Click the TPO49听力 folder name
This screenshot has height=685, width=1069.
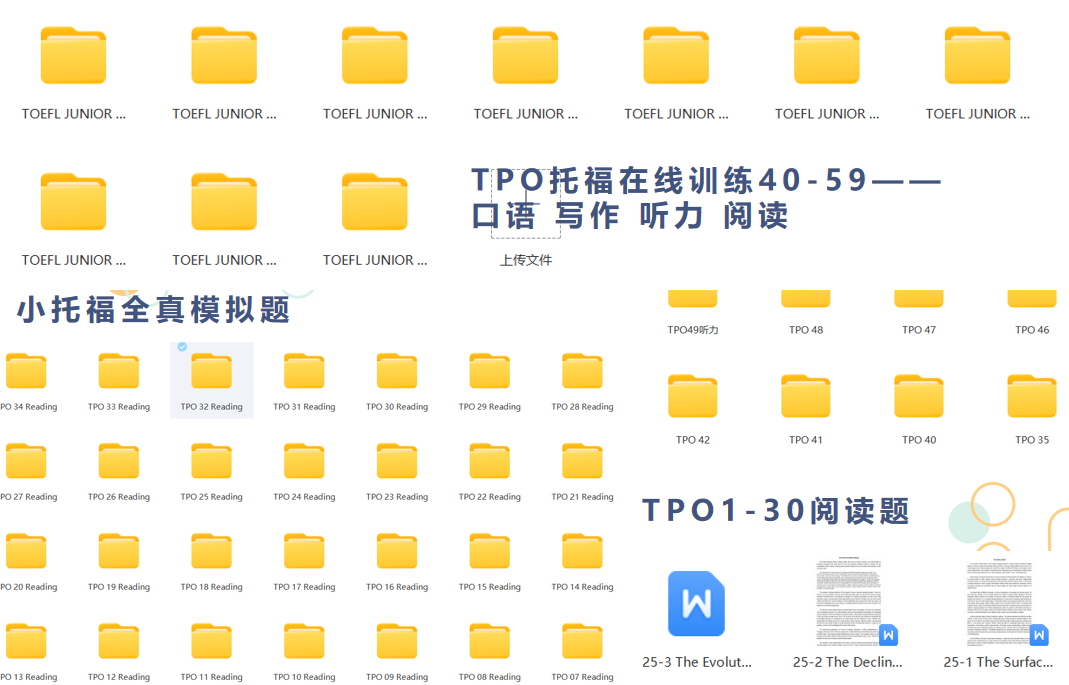click(x=693, y=330)
